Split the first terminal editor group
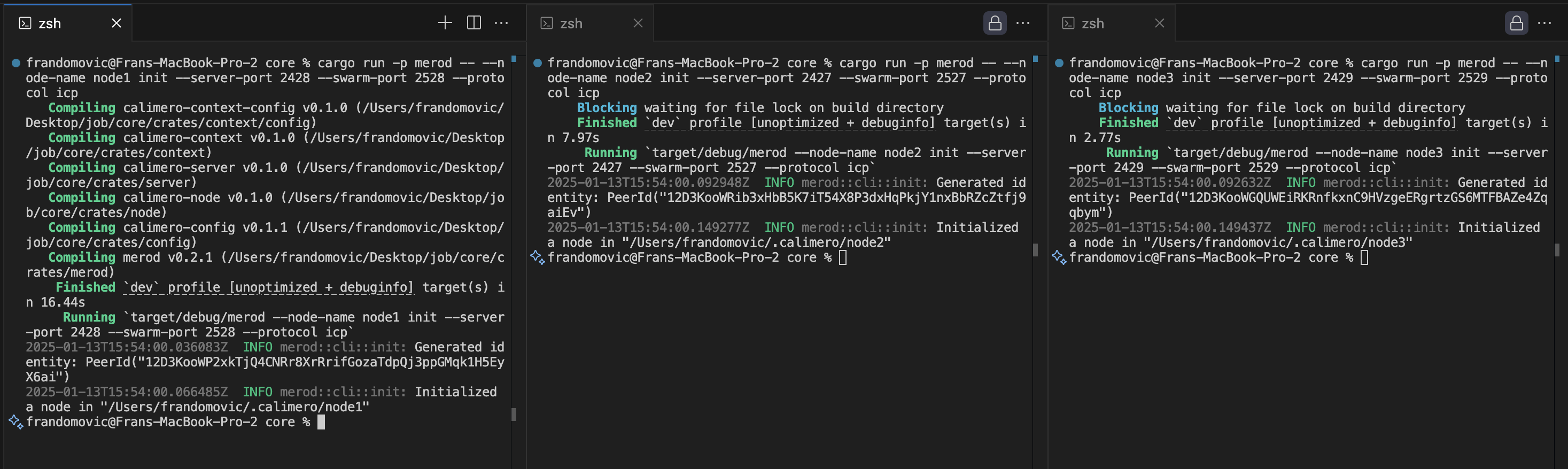Screen dimensions: 1568x469 pyautogui.click(x=473, y=23)
